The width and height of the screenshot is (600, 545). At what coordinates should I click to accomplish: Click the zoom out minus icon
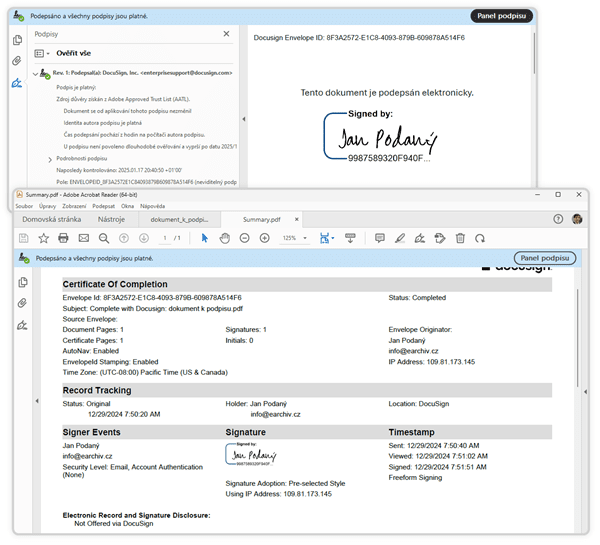245,238
